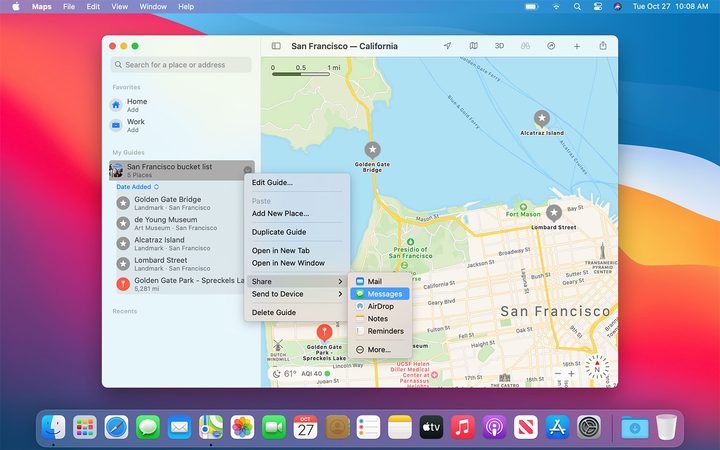
Task: Select the Home favorite
Action: pyautogui.click(x=181, y=105)
